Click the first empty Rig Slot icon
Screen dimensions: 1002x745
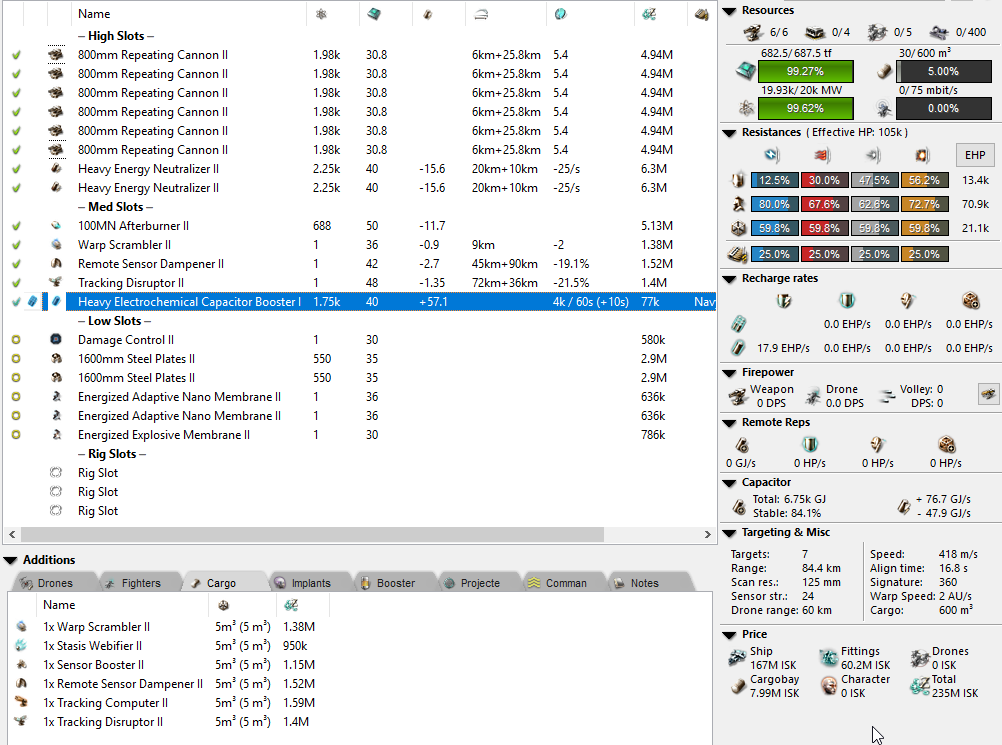(56, 473)
